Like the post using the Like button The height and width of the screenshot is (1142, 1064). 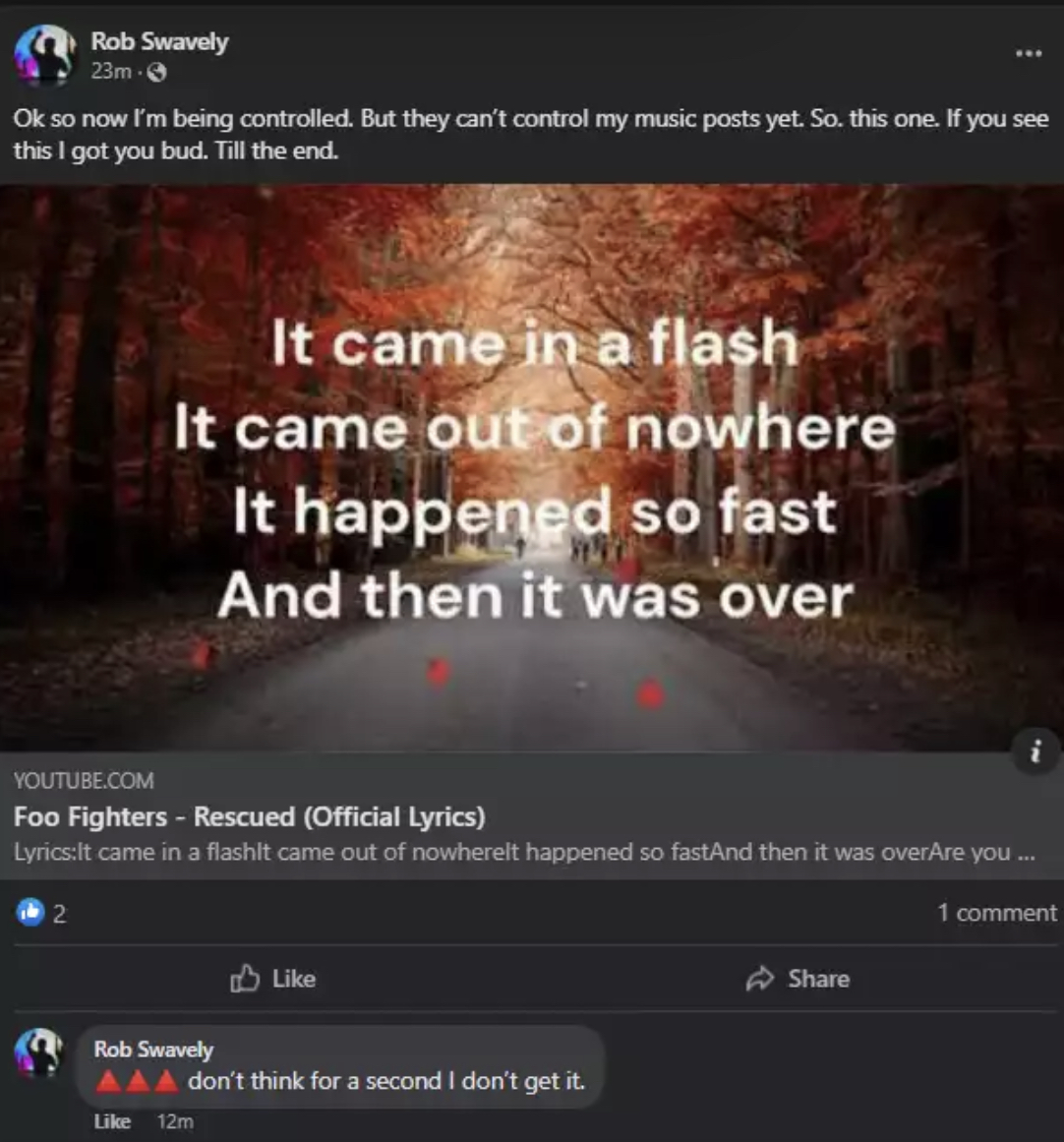pos(273,979)
